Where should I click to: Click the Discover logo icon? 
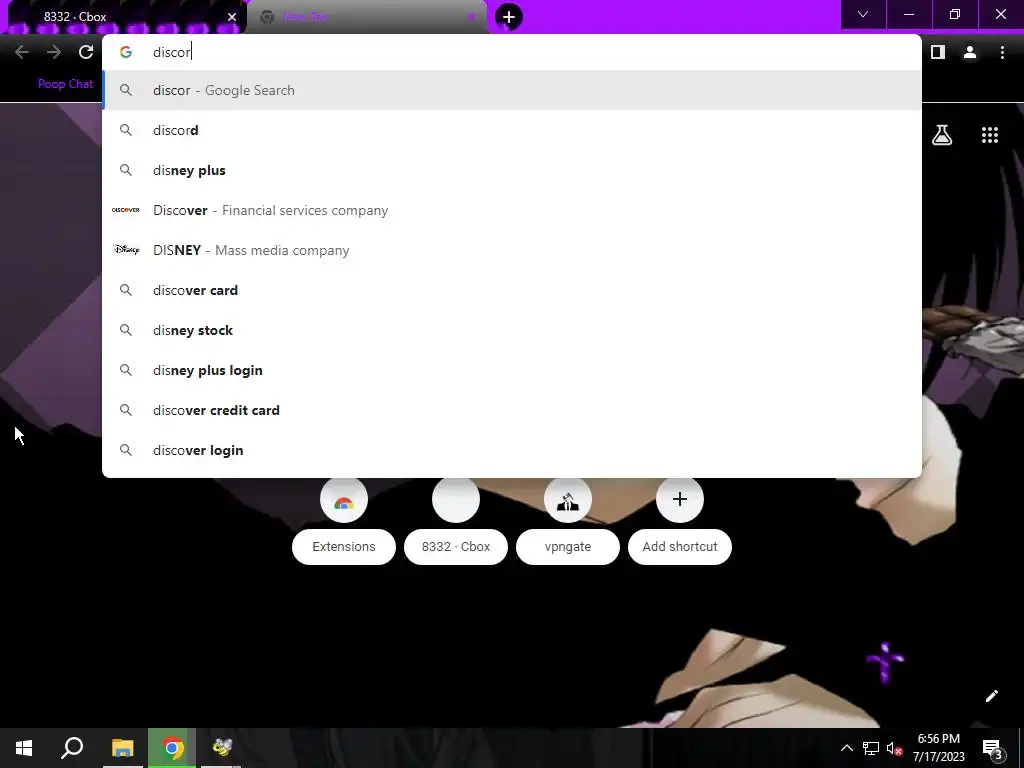pos(125,210)
